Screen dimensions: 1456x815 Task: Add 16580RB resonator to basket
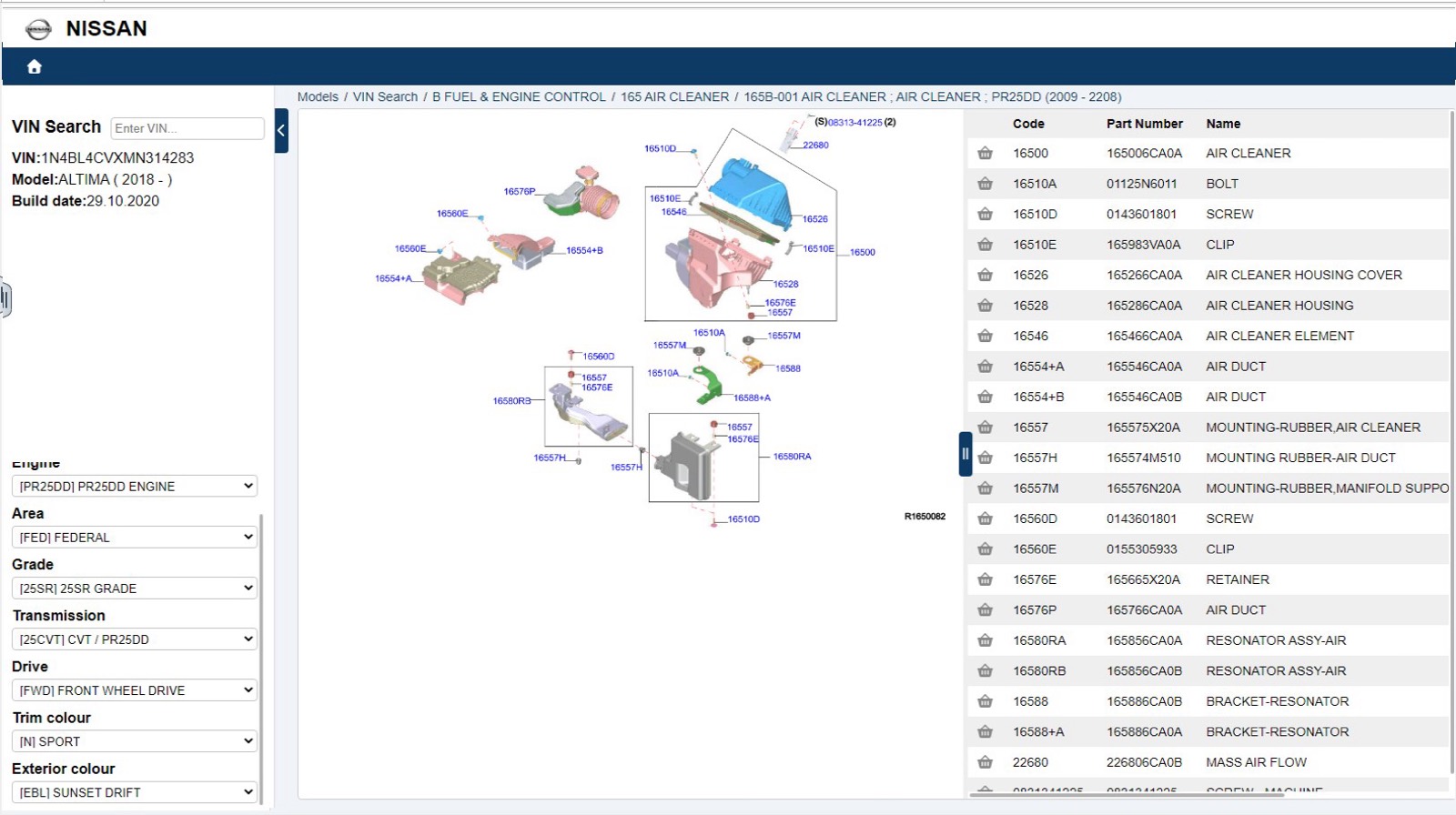point(986,671)
